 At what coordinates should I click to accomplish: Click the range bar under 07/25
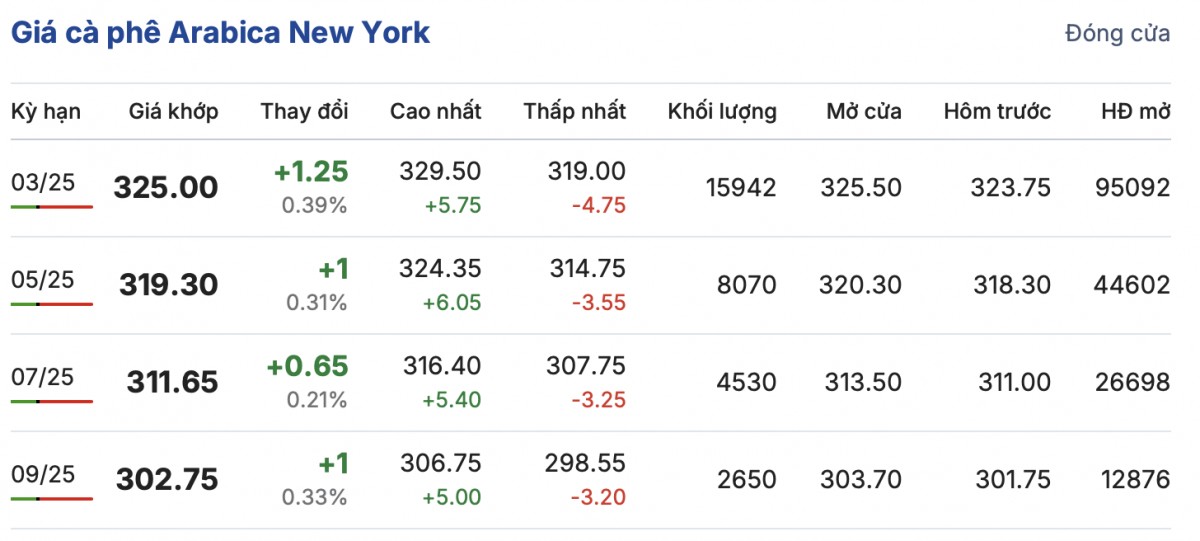click(52, 402)
